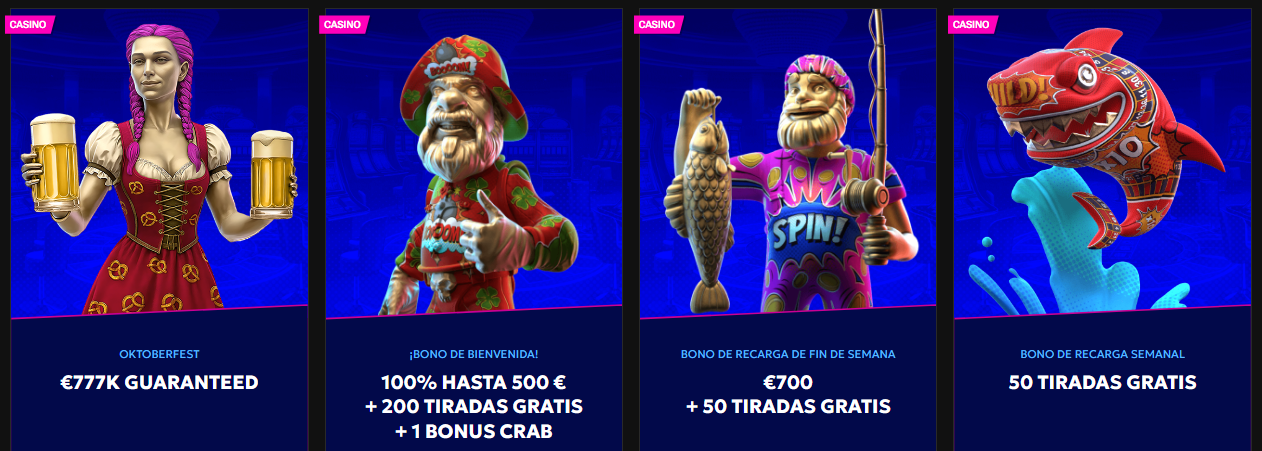Open the ¡BONO DE BIENVENIDA! label

(x=474, y=354)
